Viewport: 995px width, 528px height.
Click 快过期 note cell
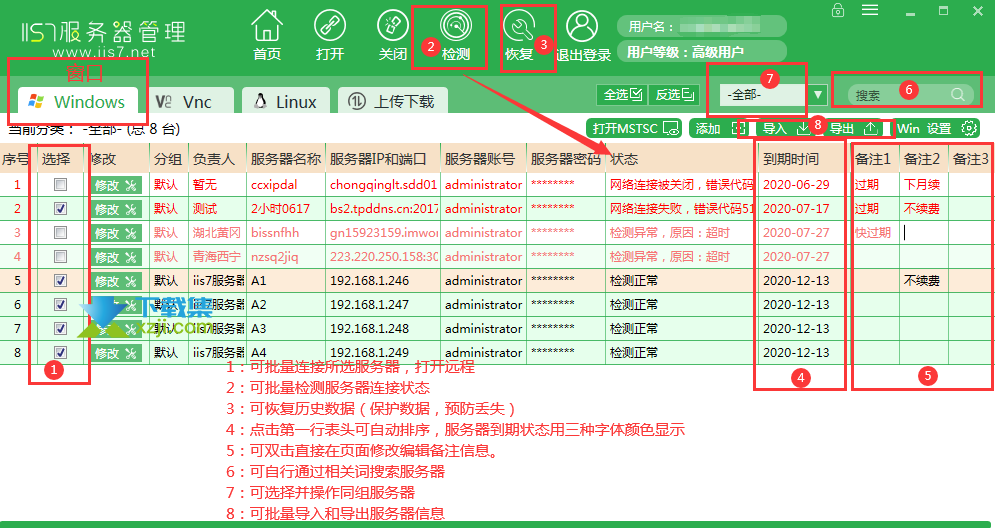(x=873, y=233)
